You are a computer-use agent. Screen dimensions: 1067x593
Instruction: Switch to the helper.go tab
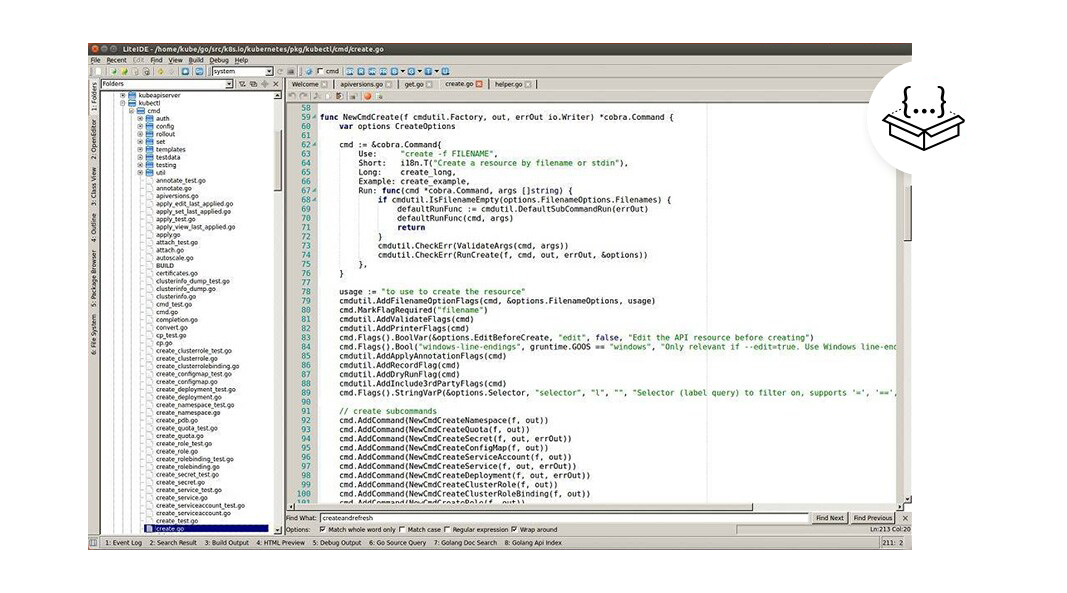point(510,85)
